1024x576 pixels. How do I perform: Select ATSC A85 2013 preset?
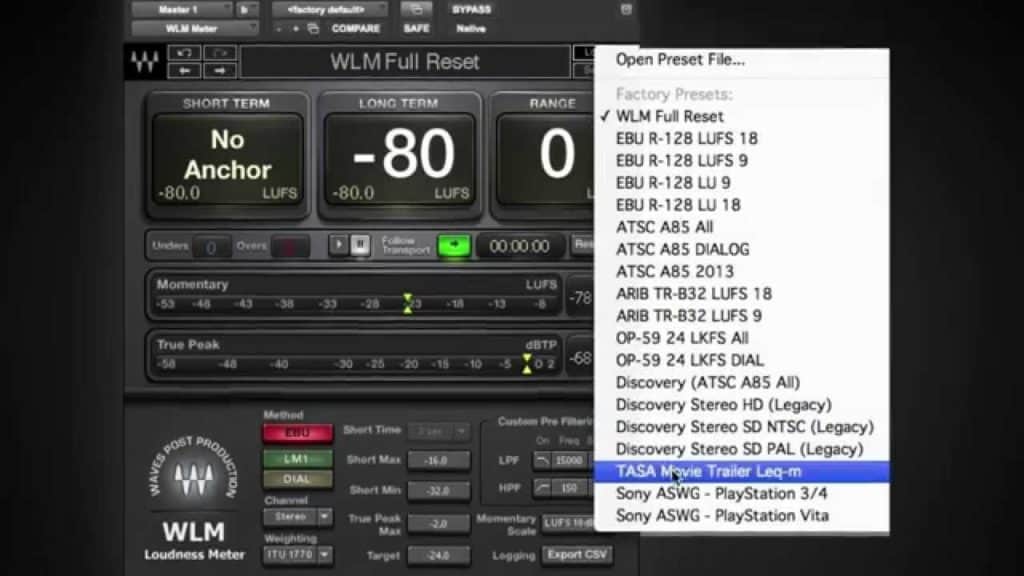pyautogui.click(x=742, y=272)
